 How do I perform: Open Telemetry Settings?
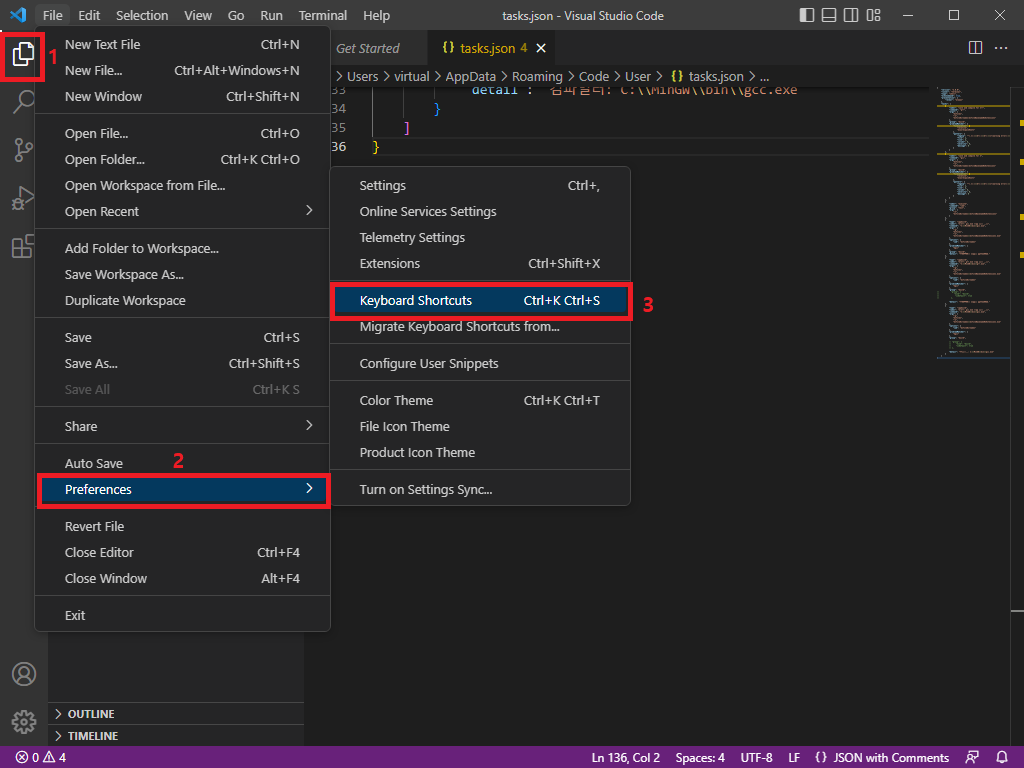(480, 238)
